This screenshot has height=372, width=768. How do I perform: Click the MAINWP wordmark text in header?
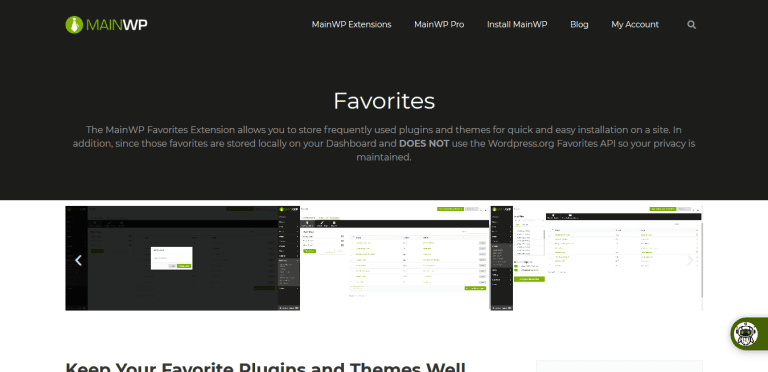[117, 24]
